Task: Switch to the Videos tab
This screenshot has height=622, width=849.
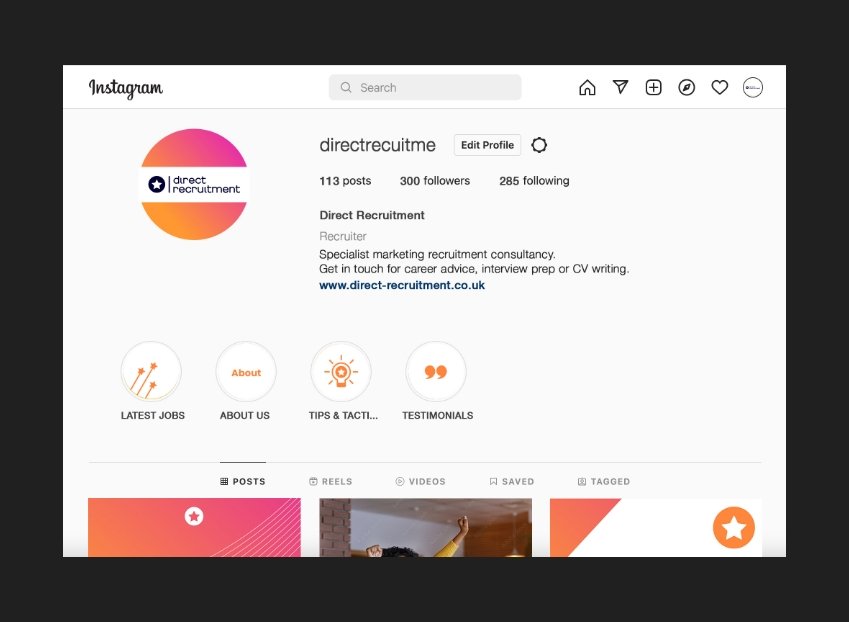Action: [421, 481]
